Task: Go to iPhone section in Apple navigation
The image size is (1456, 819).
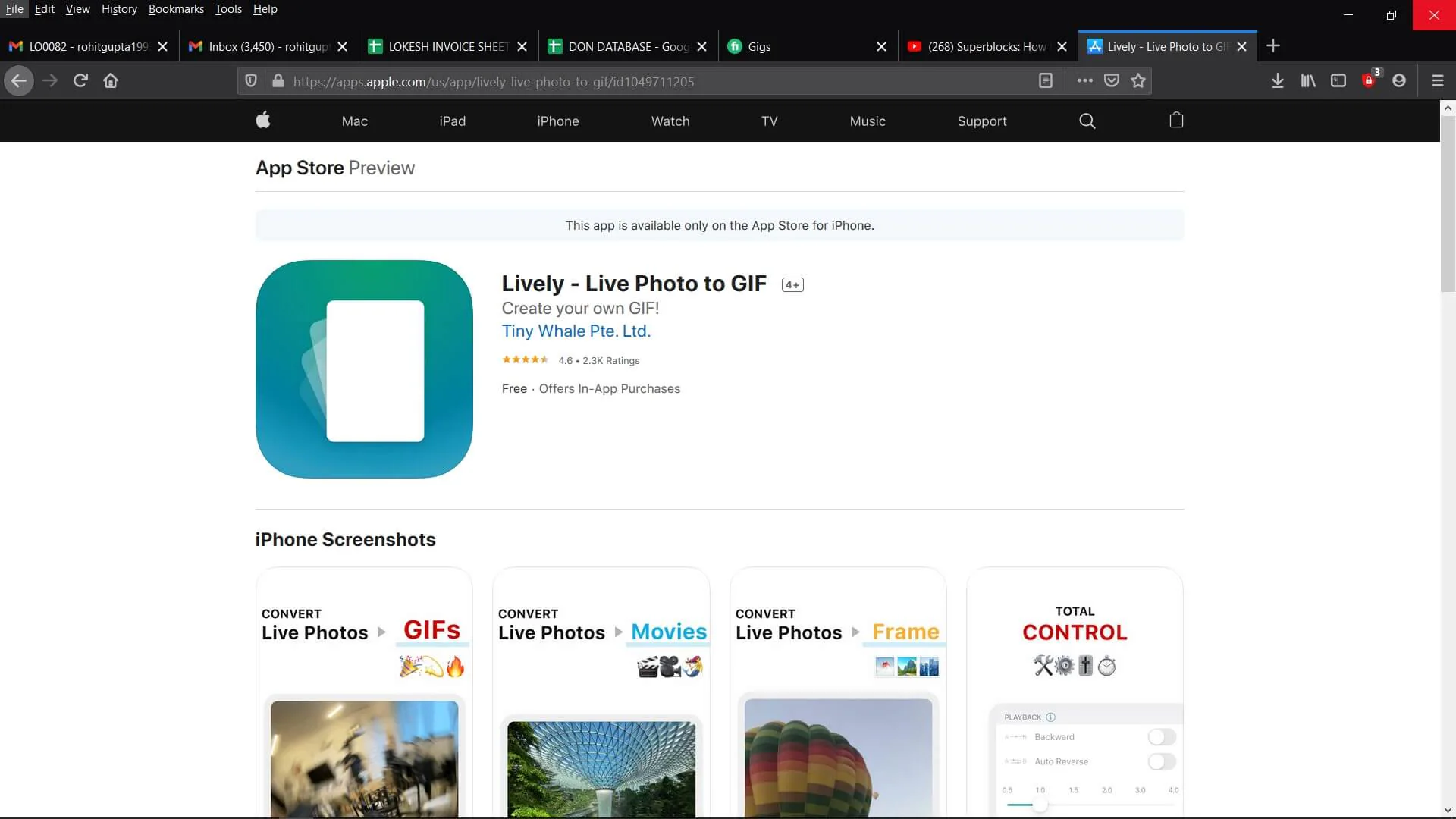Action: (x=558, y=121)
